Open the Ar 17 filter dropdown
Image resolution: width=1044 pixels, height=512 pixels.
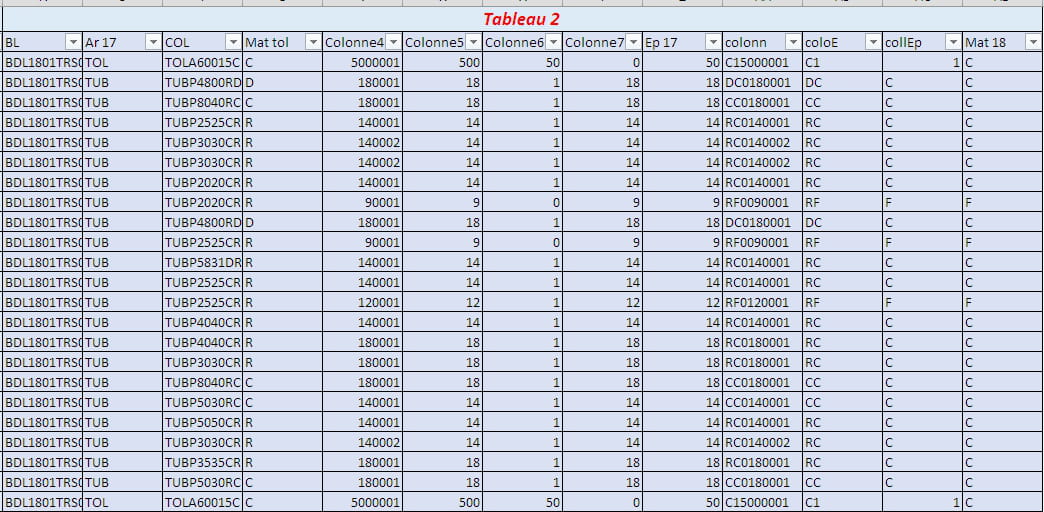[152, 42]
